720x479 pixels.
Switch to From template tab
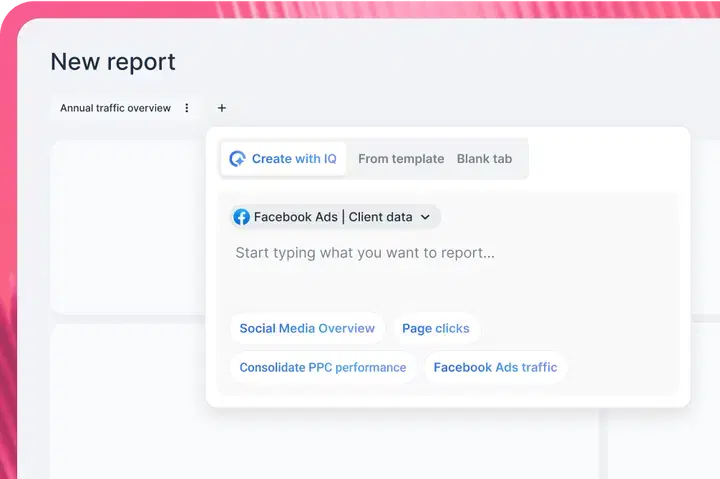tap(401, 159)
